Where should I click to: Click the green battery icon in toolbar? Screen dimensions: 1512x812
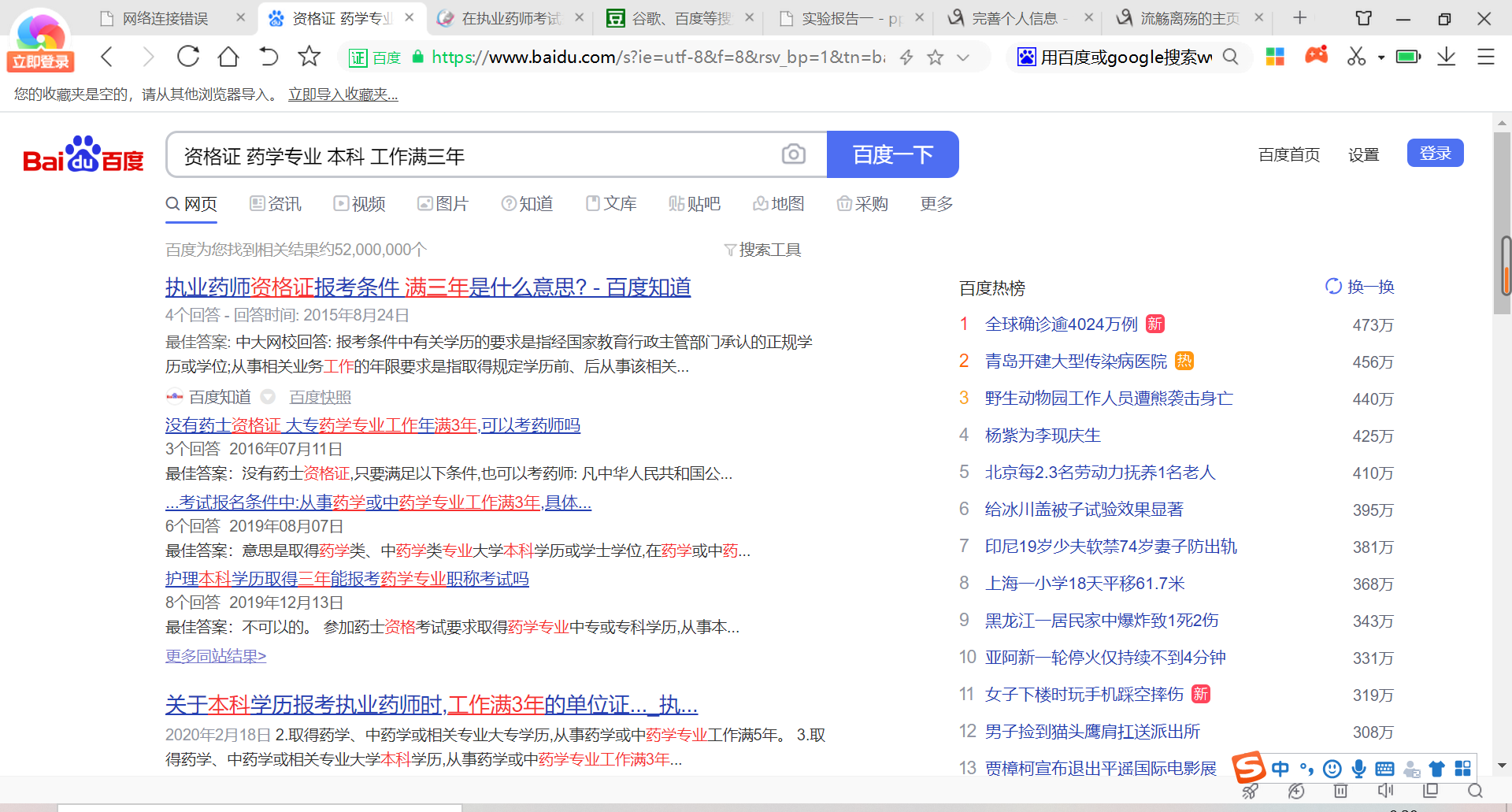[x=1408, y=57]
